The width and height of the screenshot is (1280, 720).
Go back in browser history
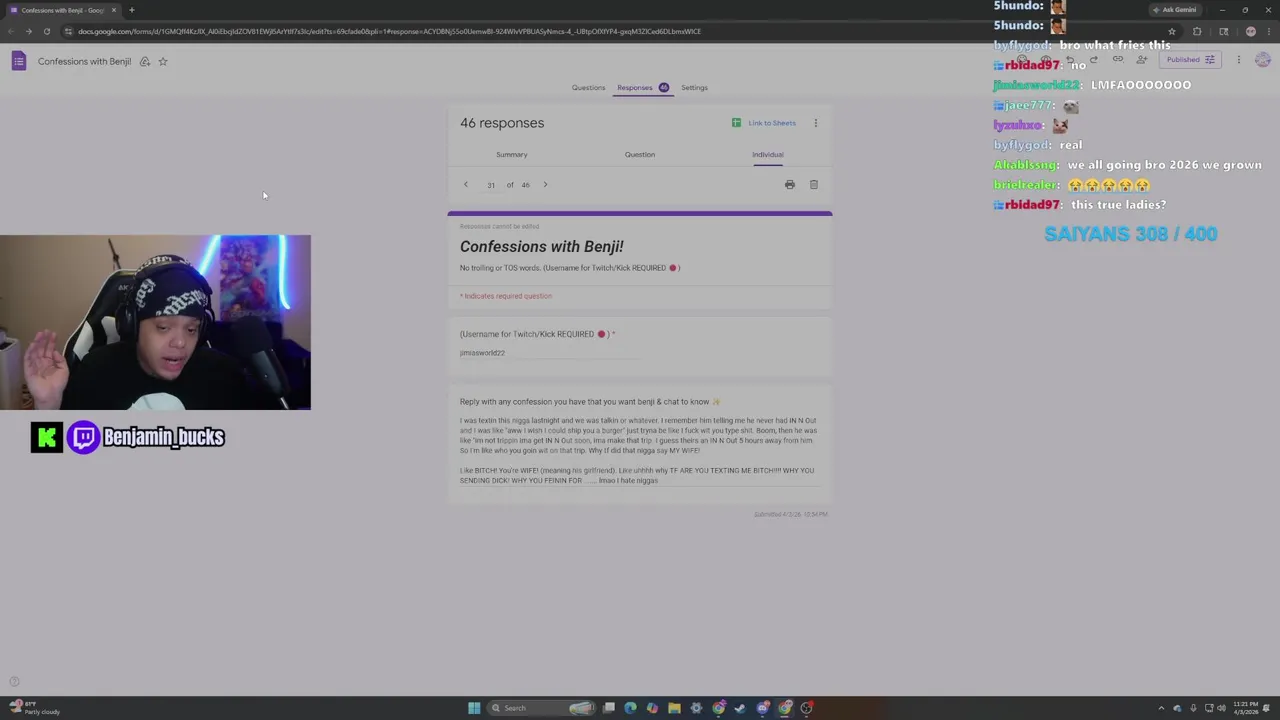pos(10,31)
